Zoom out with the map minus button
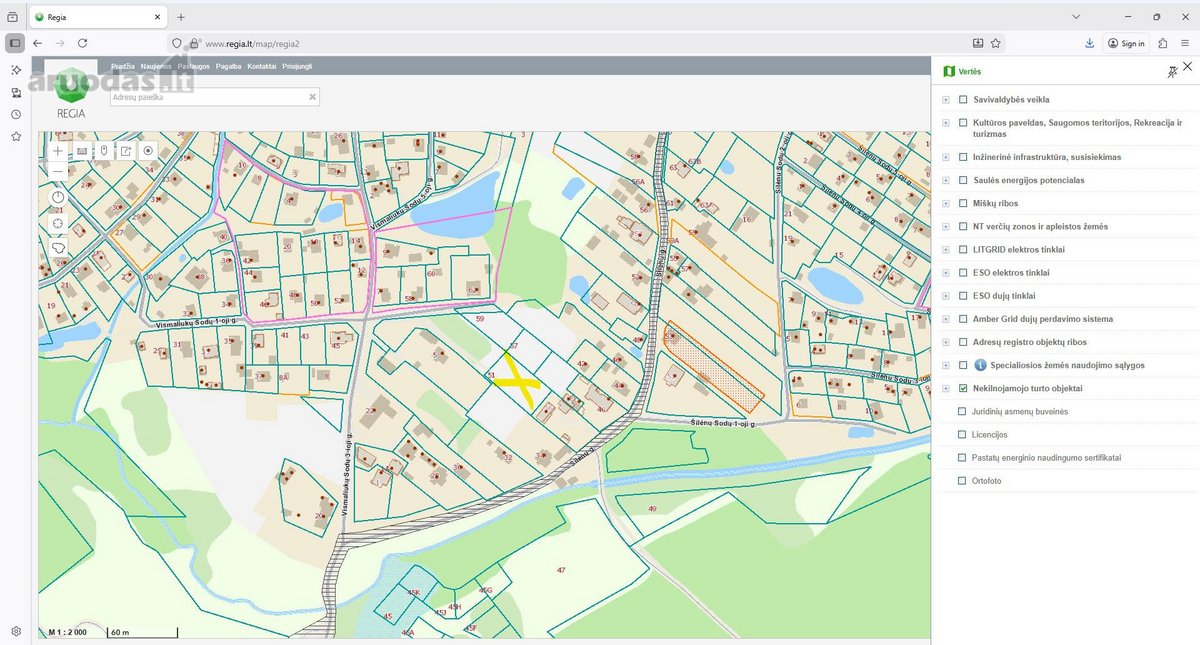 [x=58, y=172]
